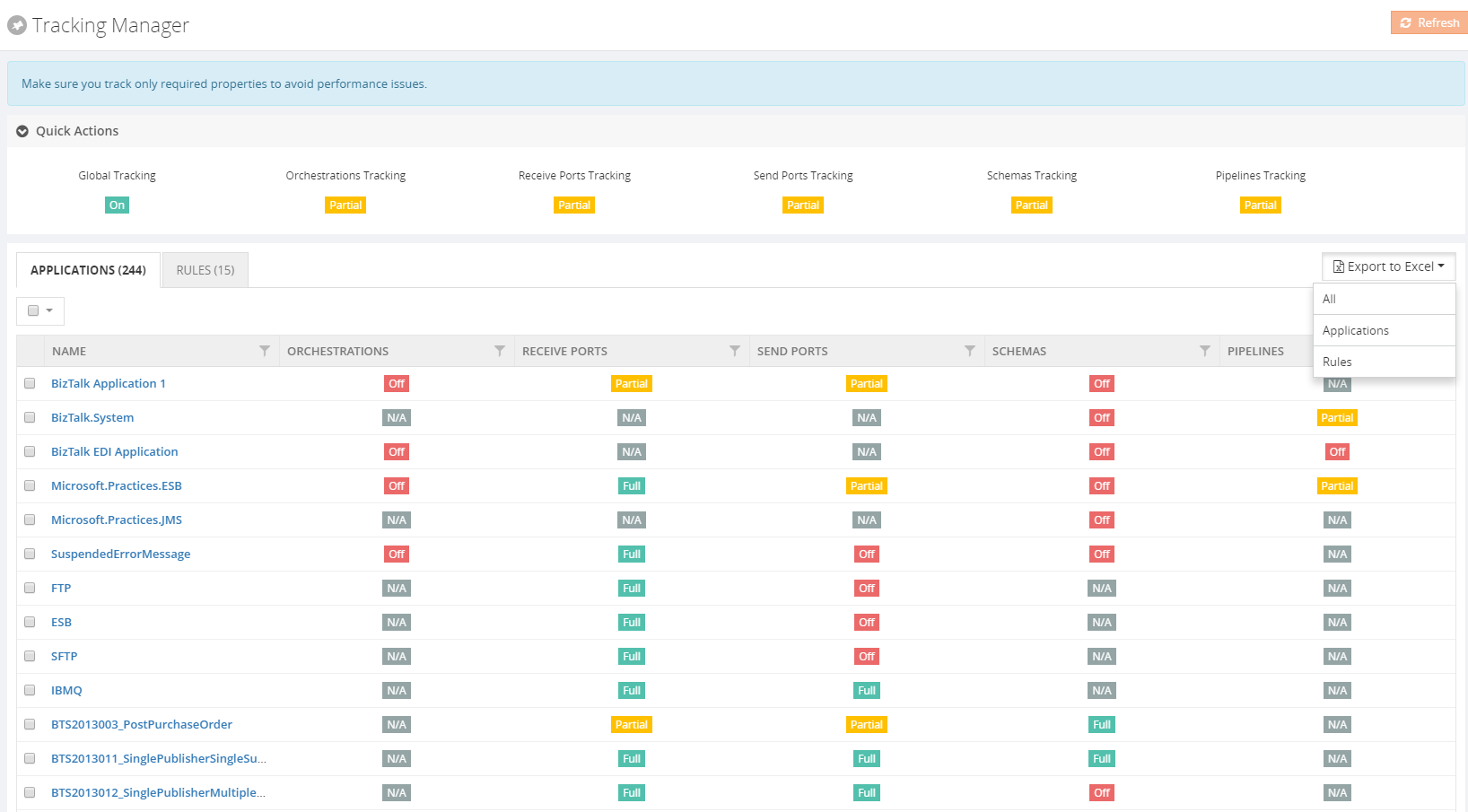Image resolution: width=1468 pixels, height=812 pixels.
Task: Open the BizTalk EDI Application link
Action: (x=114, y=451)
